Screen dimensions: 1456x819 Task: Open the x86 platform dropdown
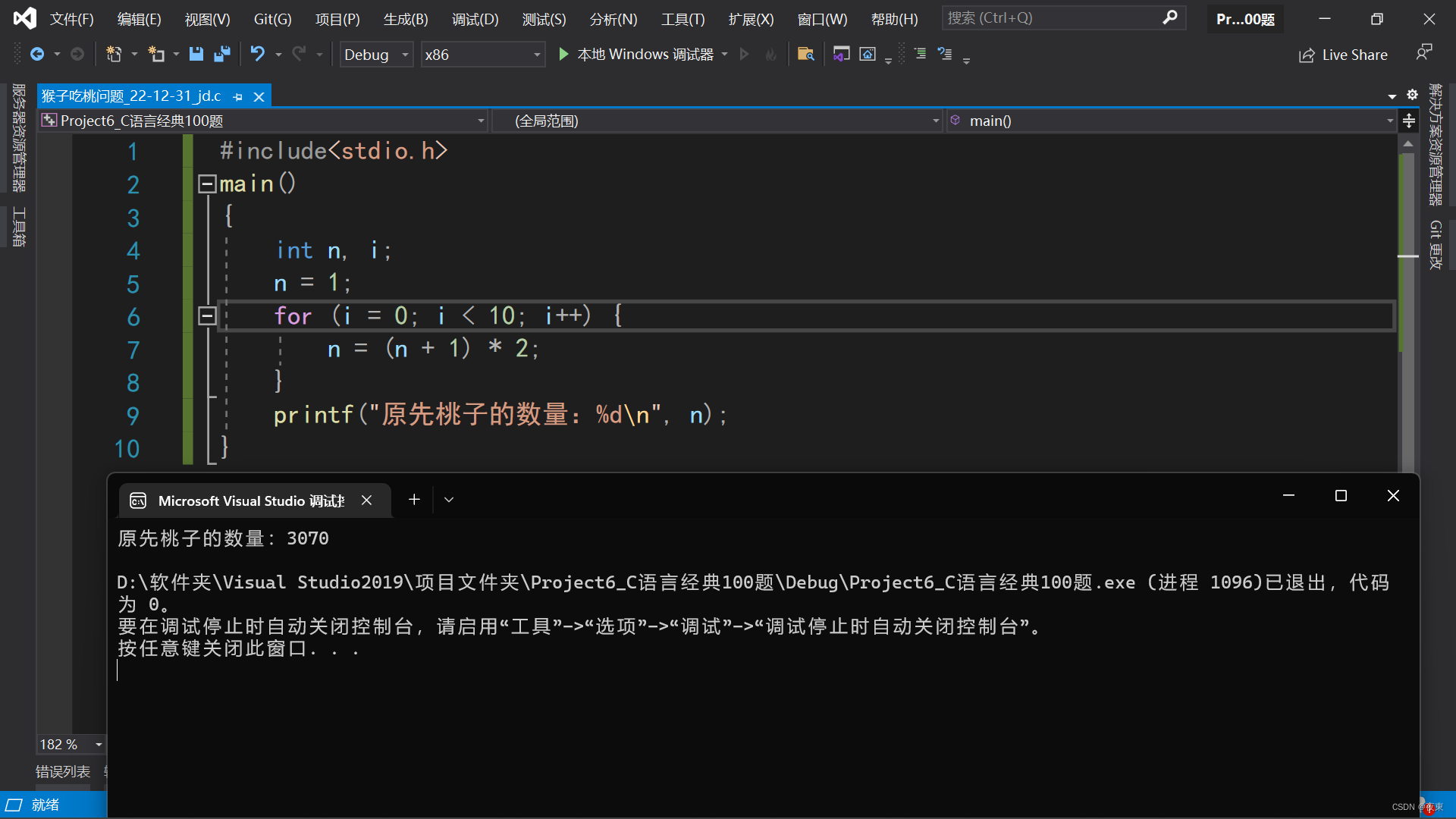(537, 55)
